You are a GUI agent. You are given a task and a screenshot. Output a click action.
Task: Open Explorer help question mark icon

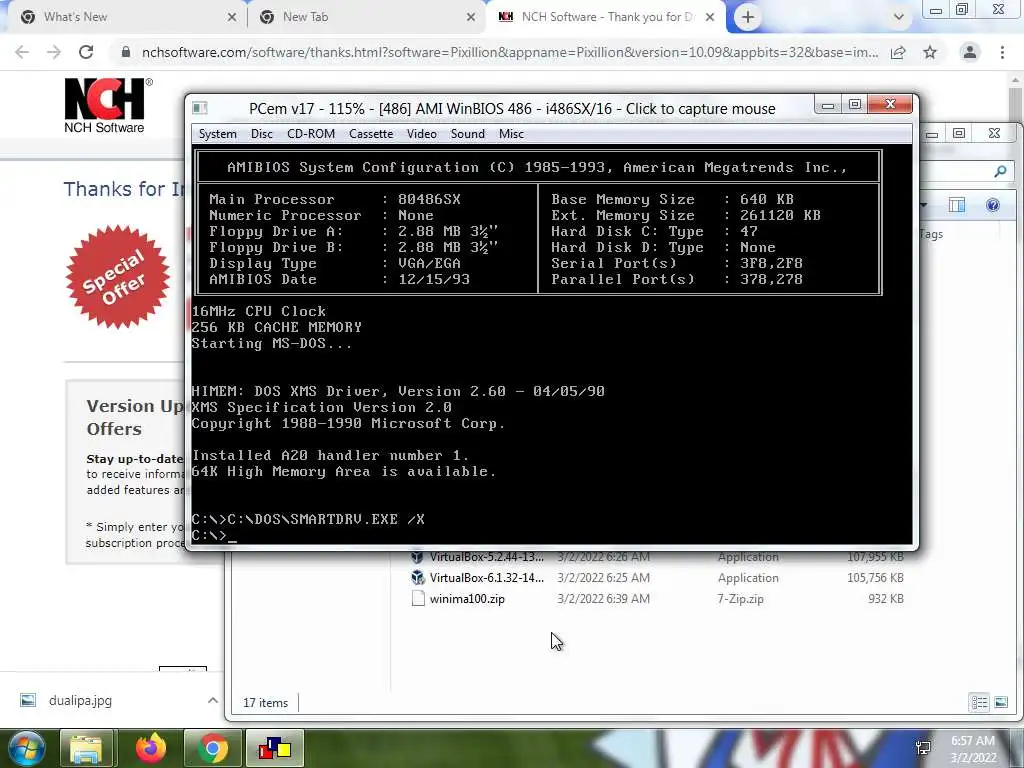(x=993, y=206)
